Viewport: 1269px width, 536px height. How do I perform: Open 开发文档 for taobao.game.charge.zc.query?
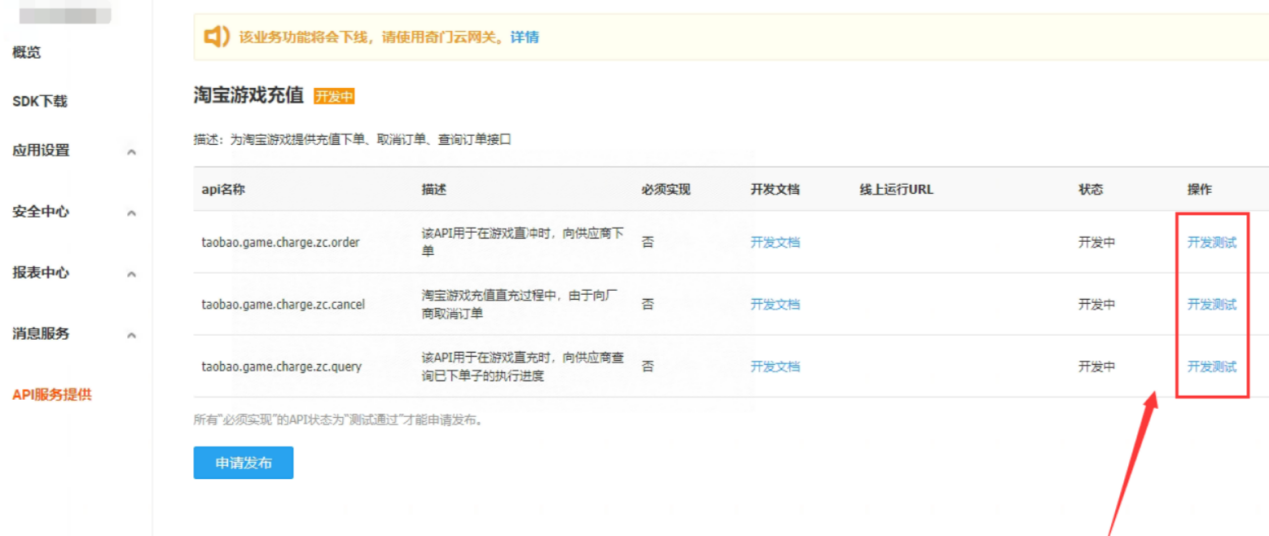775,367
